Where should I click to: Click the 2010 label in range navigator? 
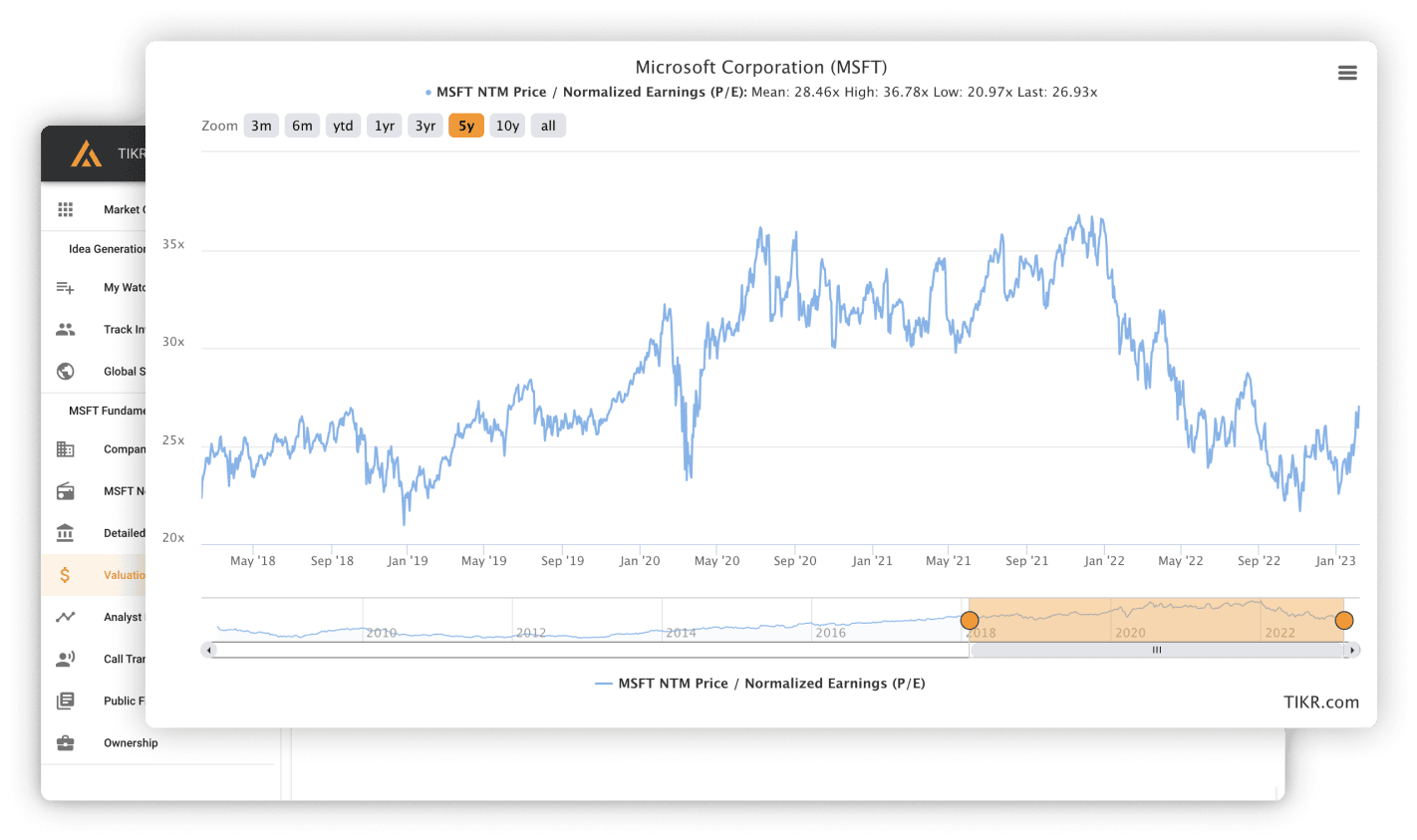click(x=382, y=633)
